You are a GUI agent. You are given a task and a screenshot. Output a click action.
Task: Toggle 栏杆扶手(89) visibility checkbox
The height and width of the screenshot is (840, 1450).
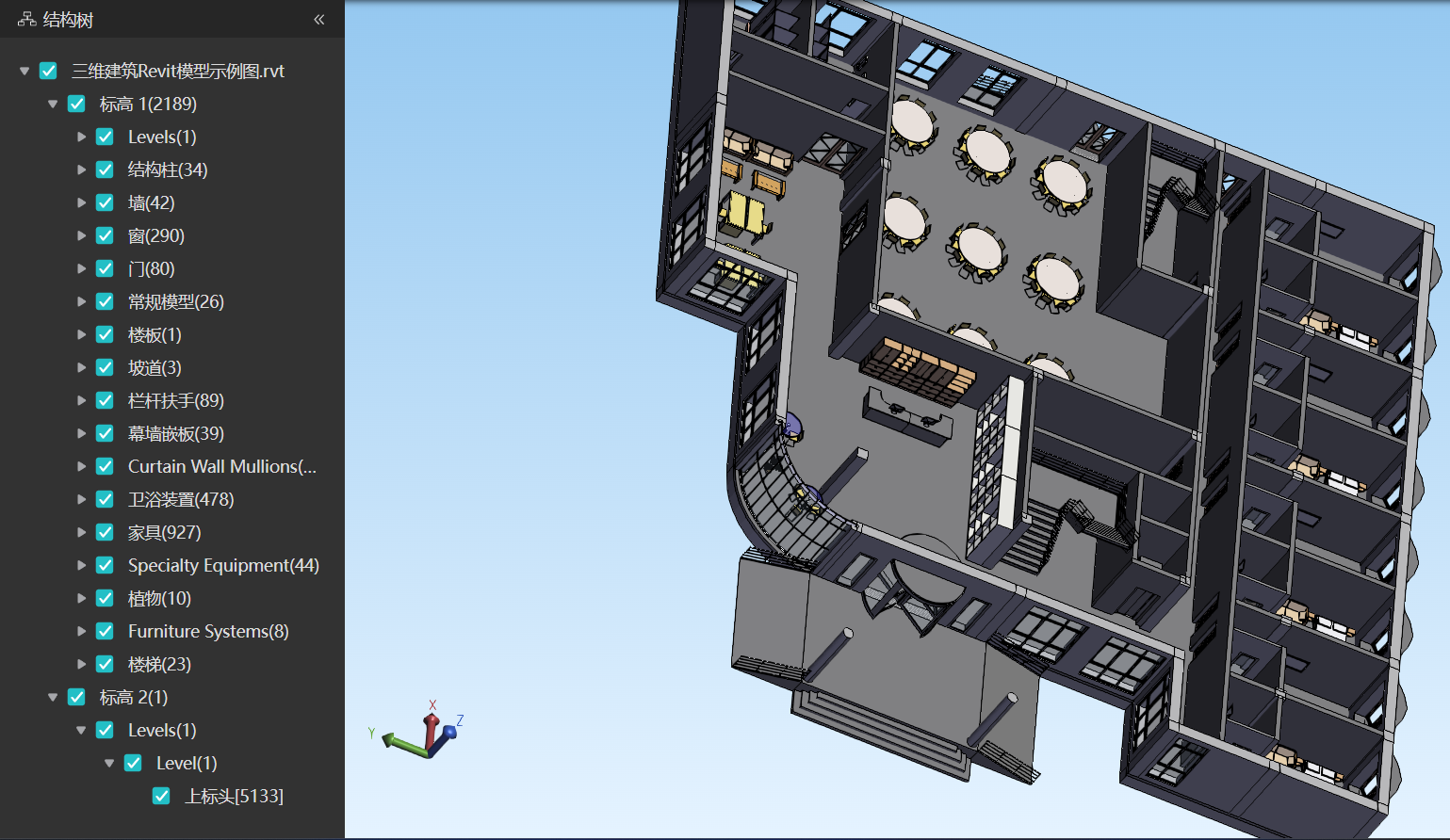click(105, 400)
